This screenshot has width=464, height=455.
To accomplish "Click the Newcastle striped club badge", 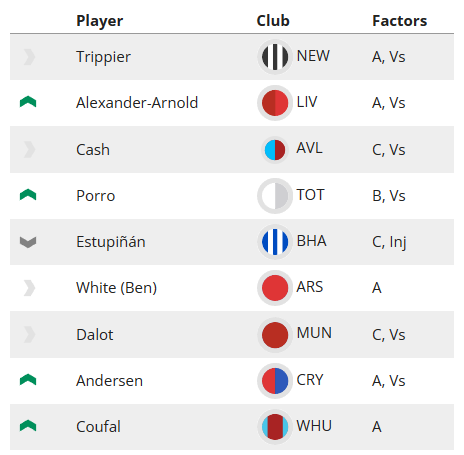I will point(275,57).
